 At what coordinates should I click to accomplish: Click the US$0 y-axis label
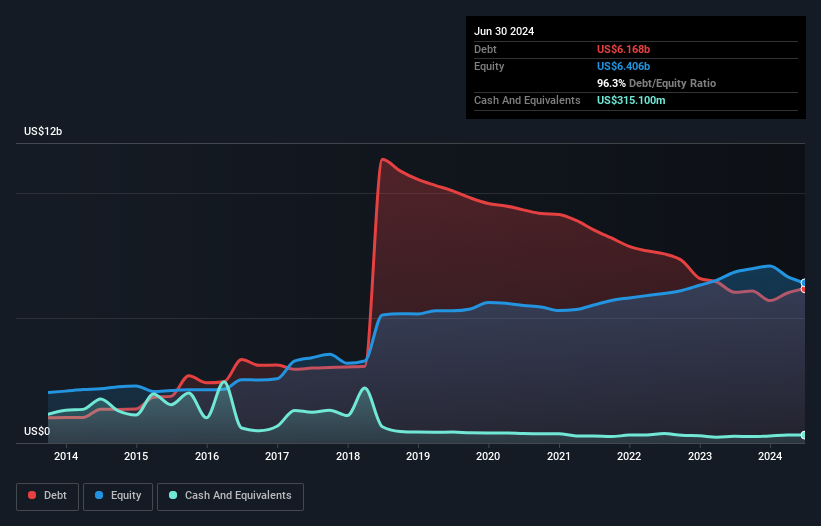coord(37,431)
